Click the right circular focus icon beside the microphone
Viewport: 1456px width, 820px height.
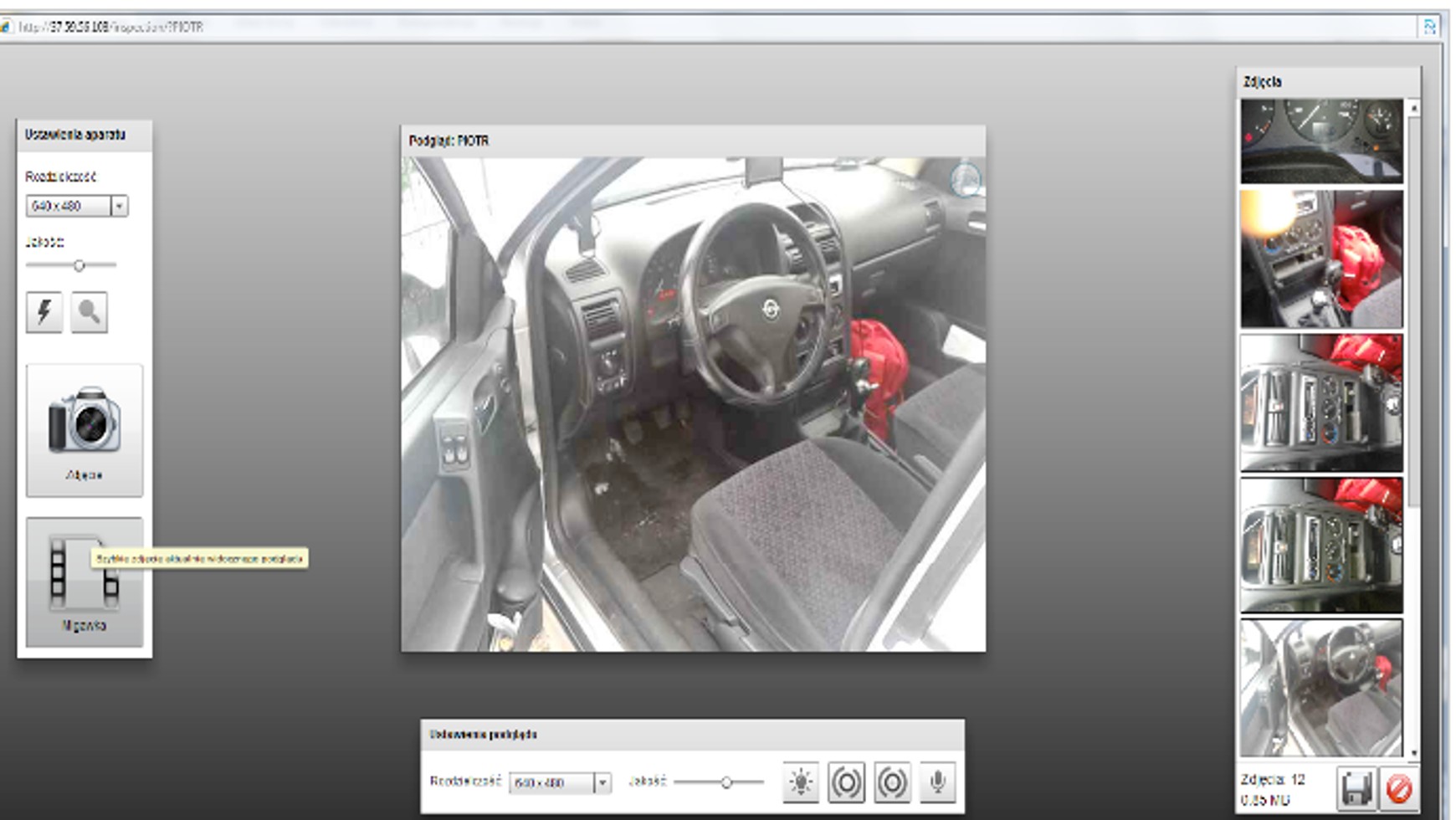tap(892, 782)
